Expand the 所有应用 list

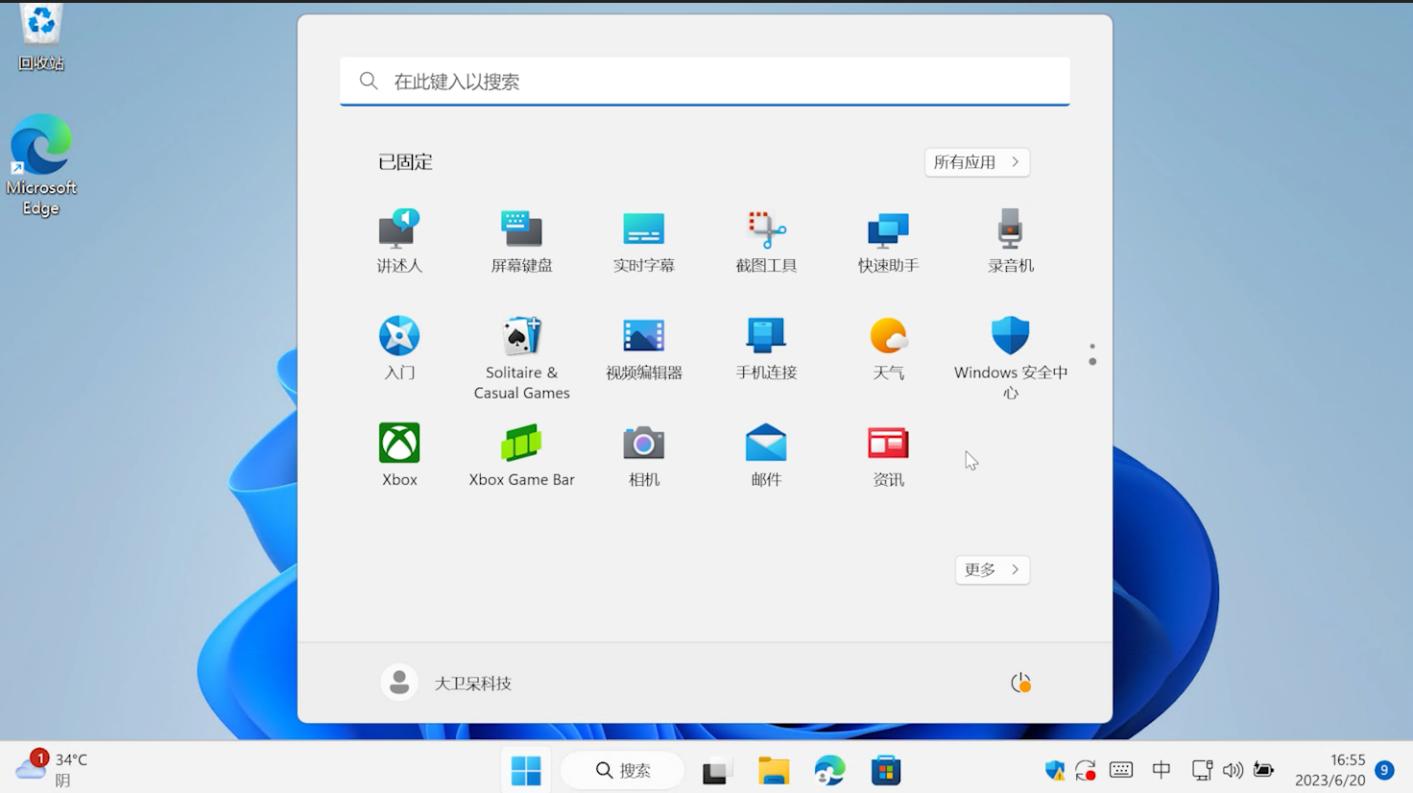(976, 162)
